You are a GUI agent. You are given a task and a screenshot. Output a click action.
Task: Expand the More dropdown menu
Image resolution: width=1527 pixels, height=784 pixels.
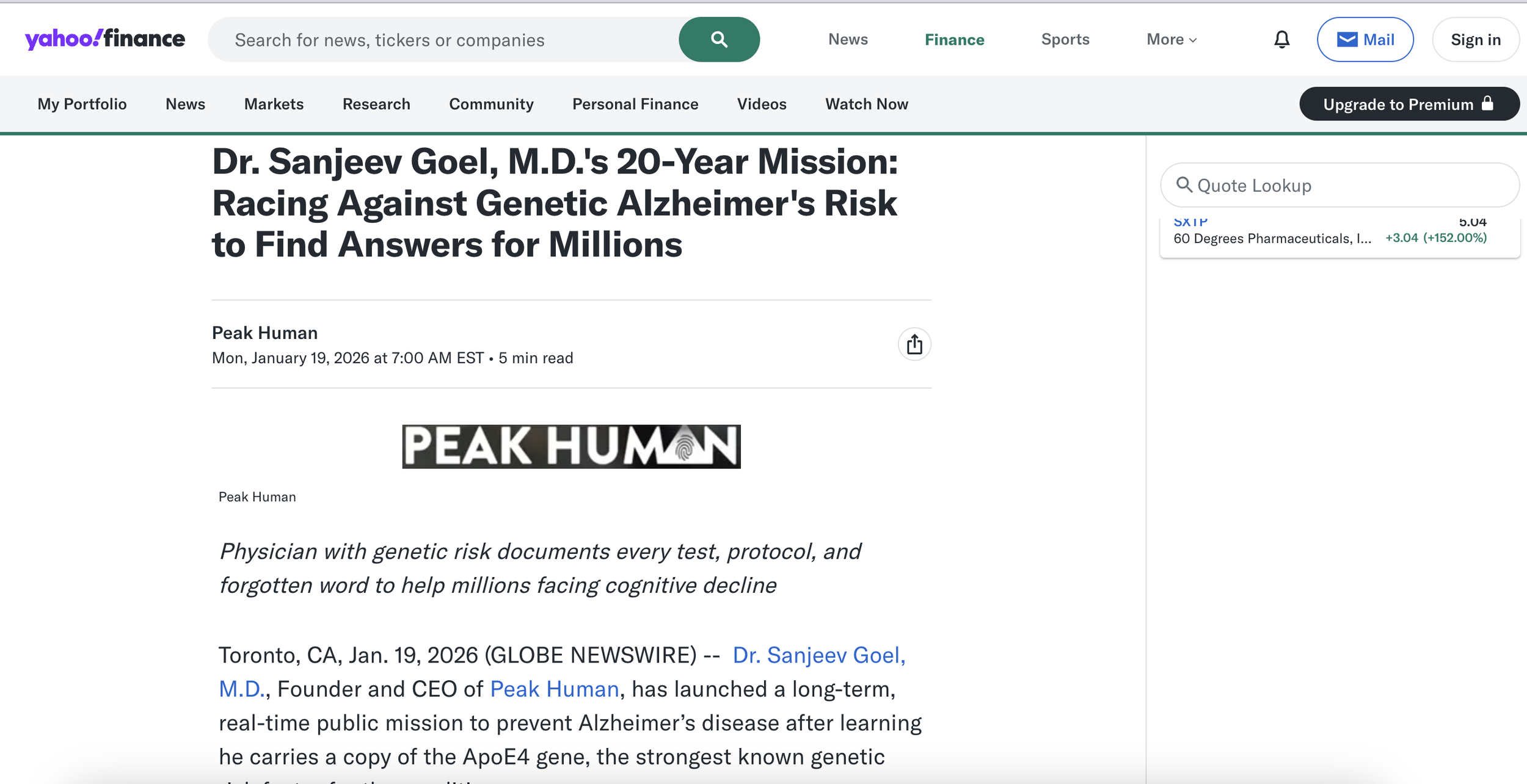[x=1171, y=40]
